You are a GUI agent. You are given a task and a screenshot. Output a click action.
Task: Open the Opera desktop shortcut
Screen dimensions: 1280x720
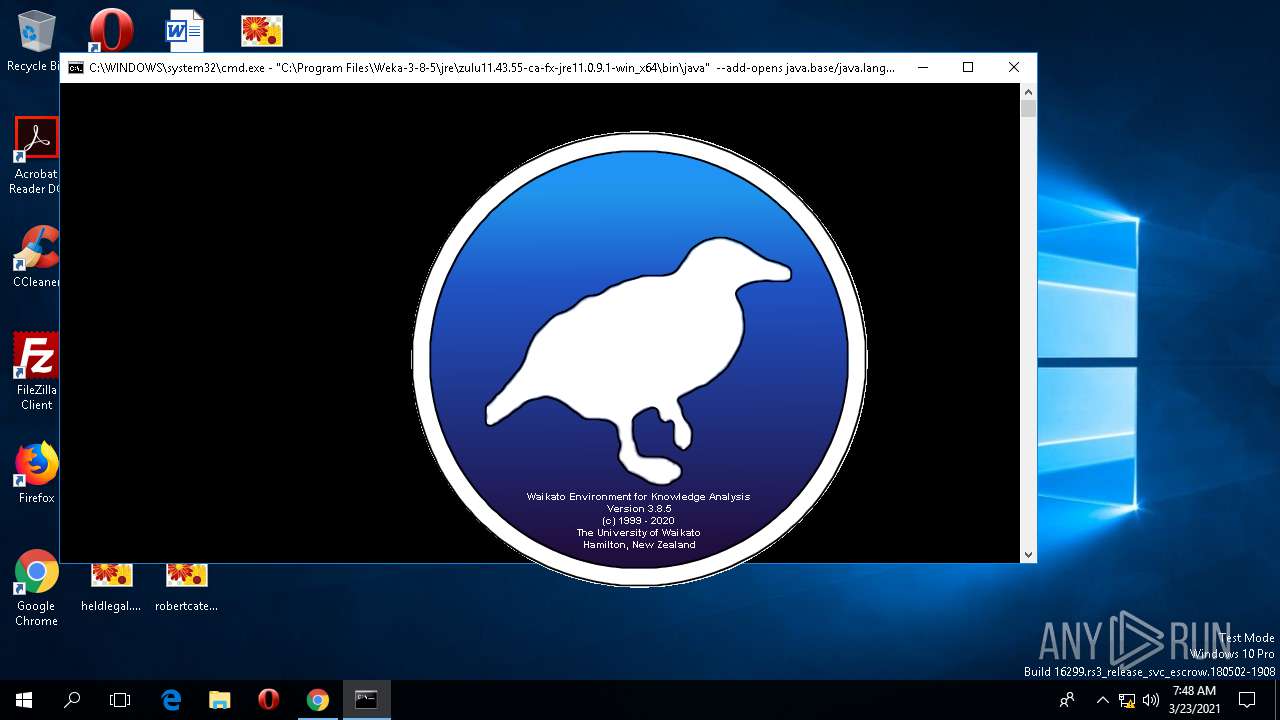pyautogui.click(x=111, y=30)
